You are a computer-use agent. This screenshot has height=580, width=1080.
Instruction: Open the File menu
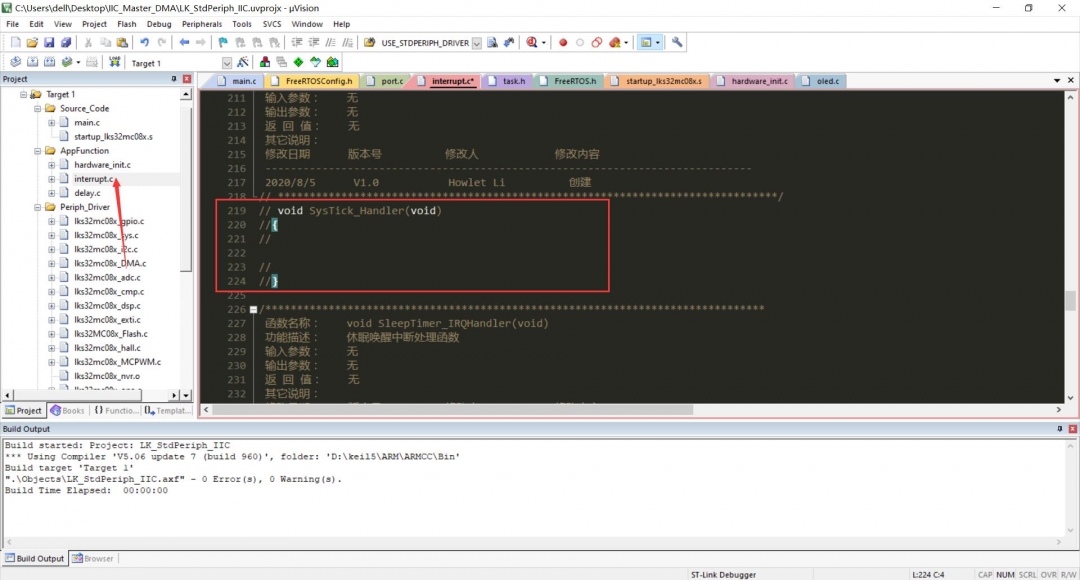tap(12, 24)
